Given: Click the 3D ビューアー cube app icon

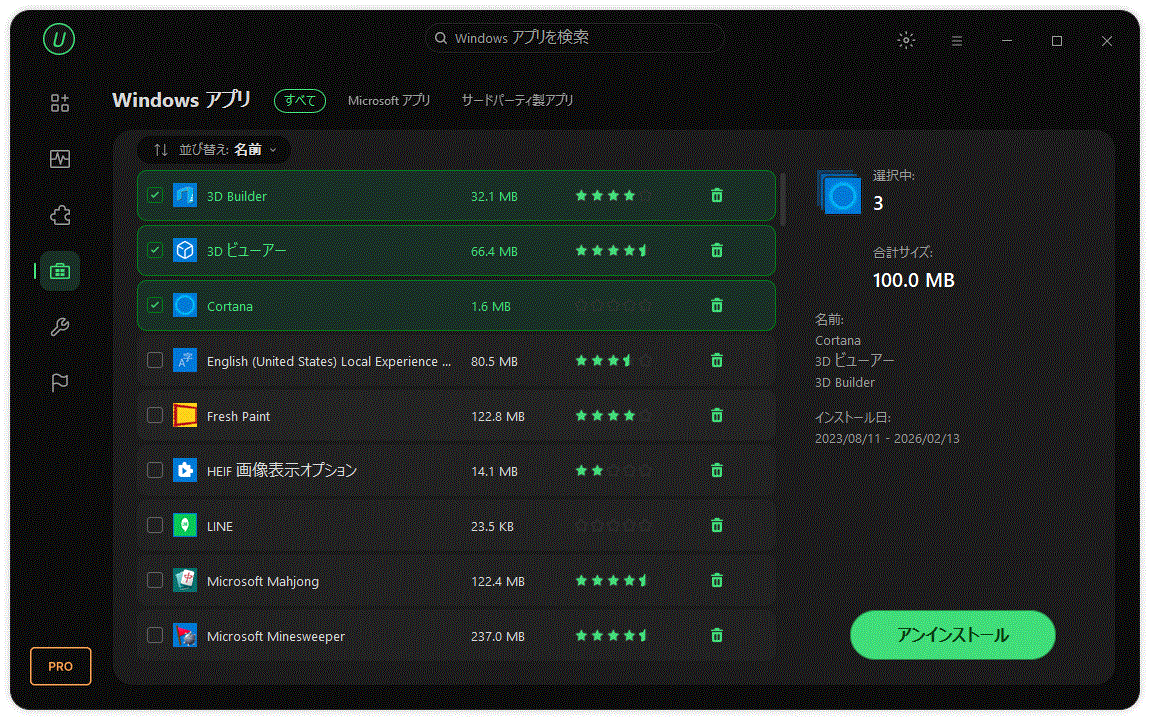Looking at the screenshot, I should 185,250.
